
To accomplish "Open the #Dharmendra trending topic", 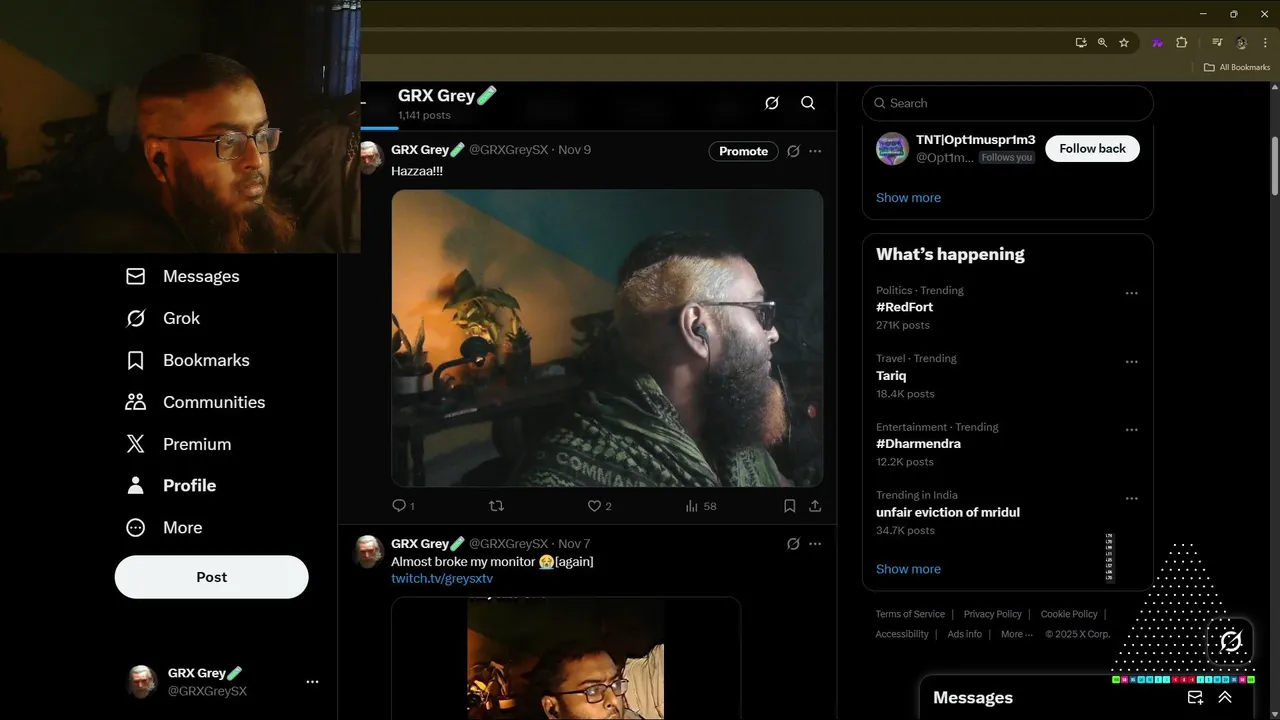I will (918, 444).
